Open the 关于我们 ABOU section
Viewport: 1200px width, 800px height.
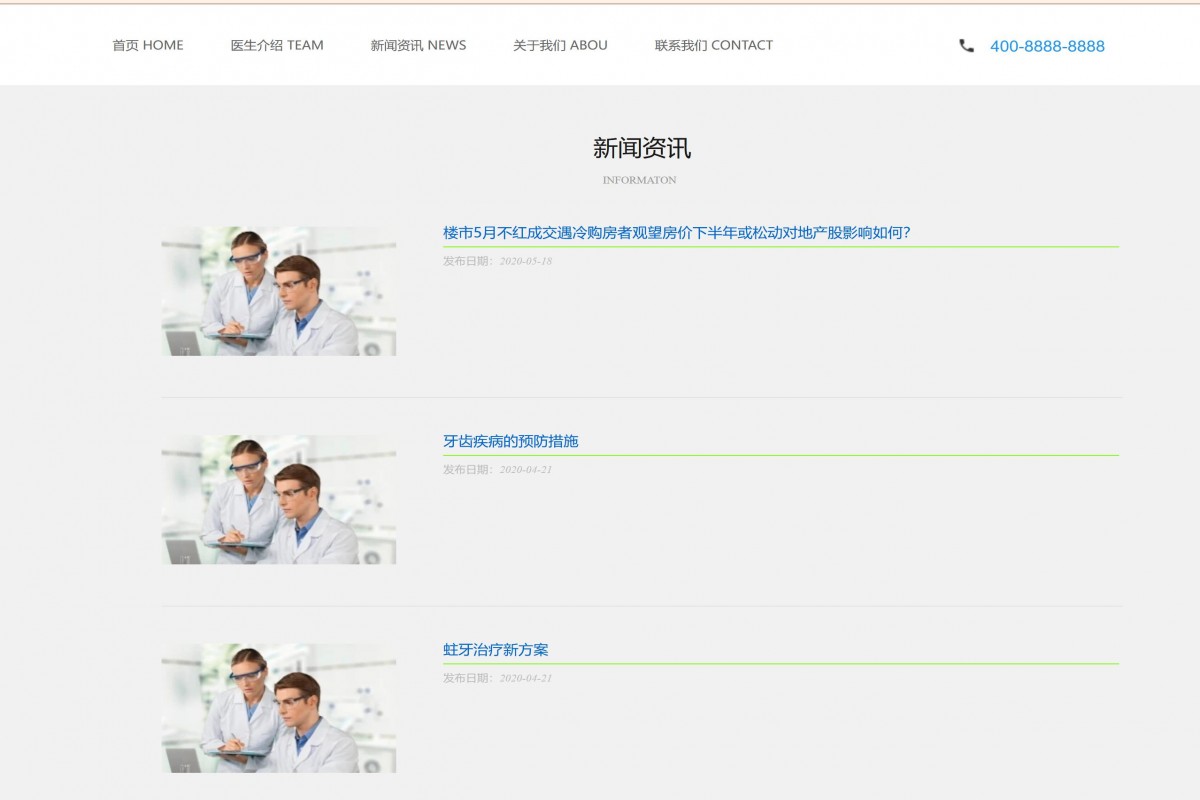[558, 45]
